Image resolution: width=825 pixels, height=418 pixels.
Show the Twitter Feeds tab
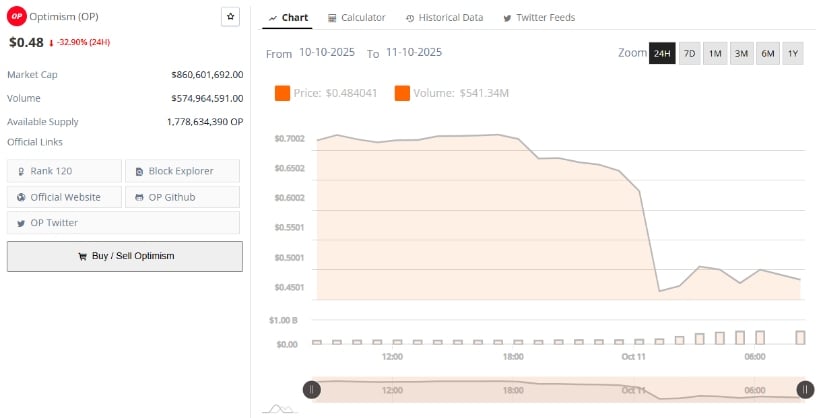click(539, 18)
